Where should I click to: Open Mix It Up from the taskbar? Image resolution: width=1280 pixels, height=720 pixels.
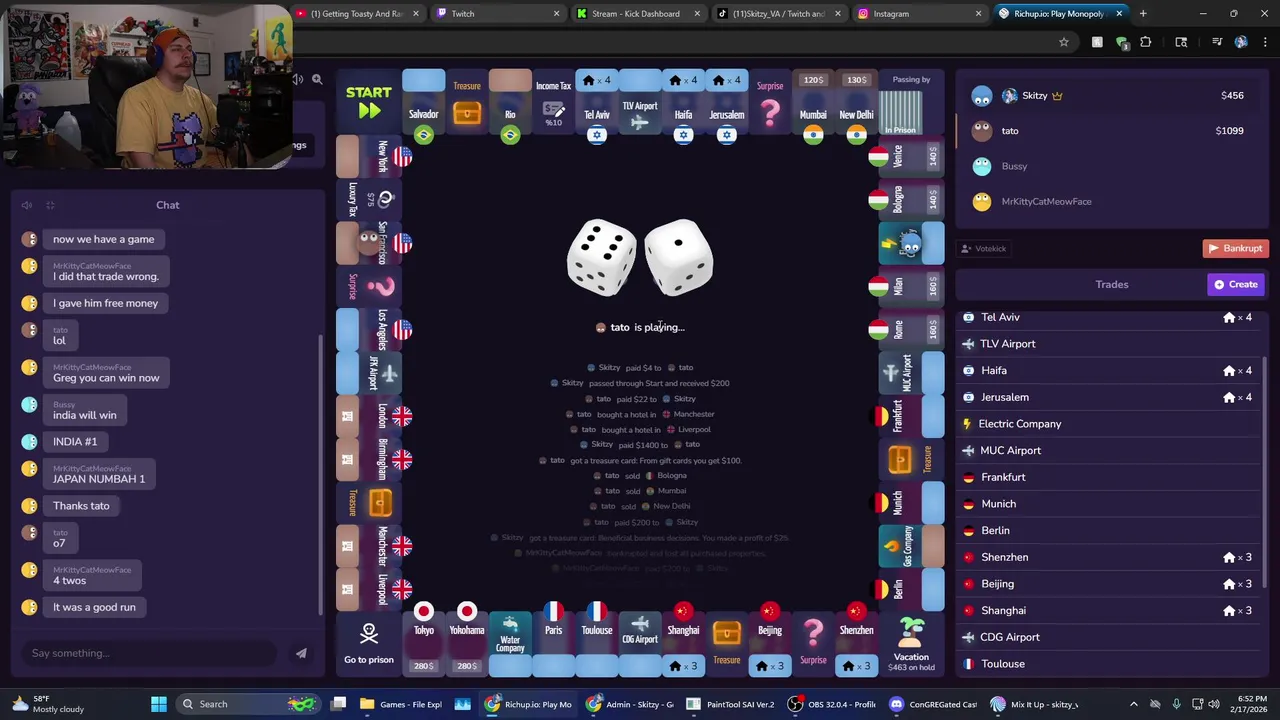pos(1033,704)
